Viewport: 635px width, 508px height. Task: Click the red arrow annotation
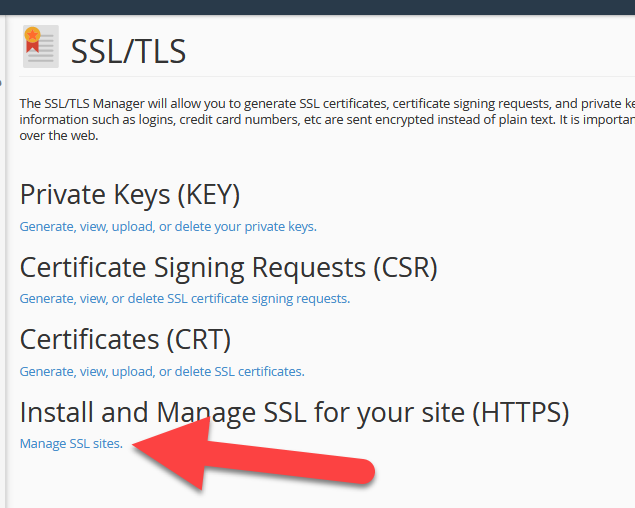254,455
